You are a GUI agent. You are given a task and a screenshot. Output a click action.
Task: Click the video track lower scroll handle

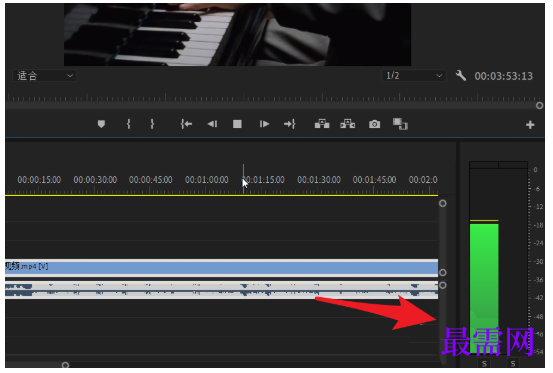443,273
